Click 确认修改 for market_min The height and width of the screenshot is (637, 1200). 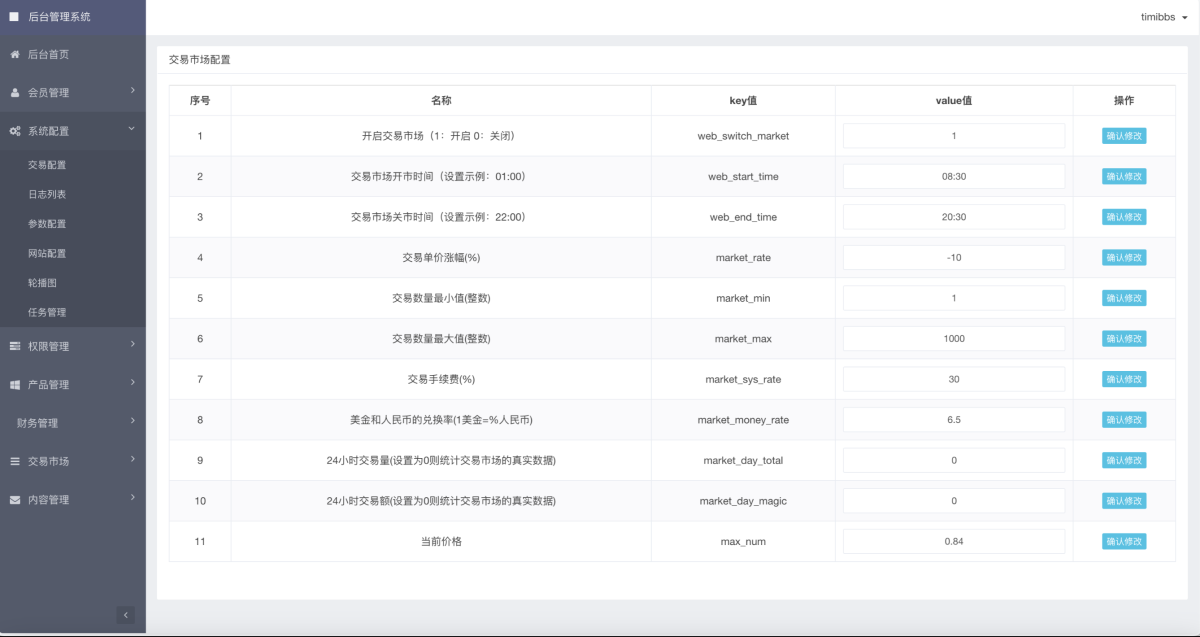(1124, 298)
